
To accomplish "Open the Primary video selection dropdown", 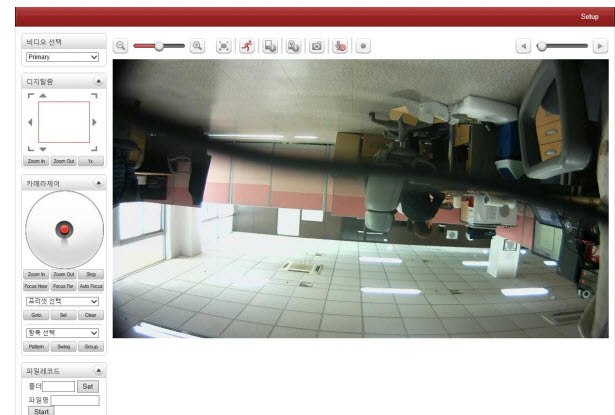I will point(62,57).
